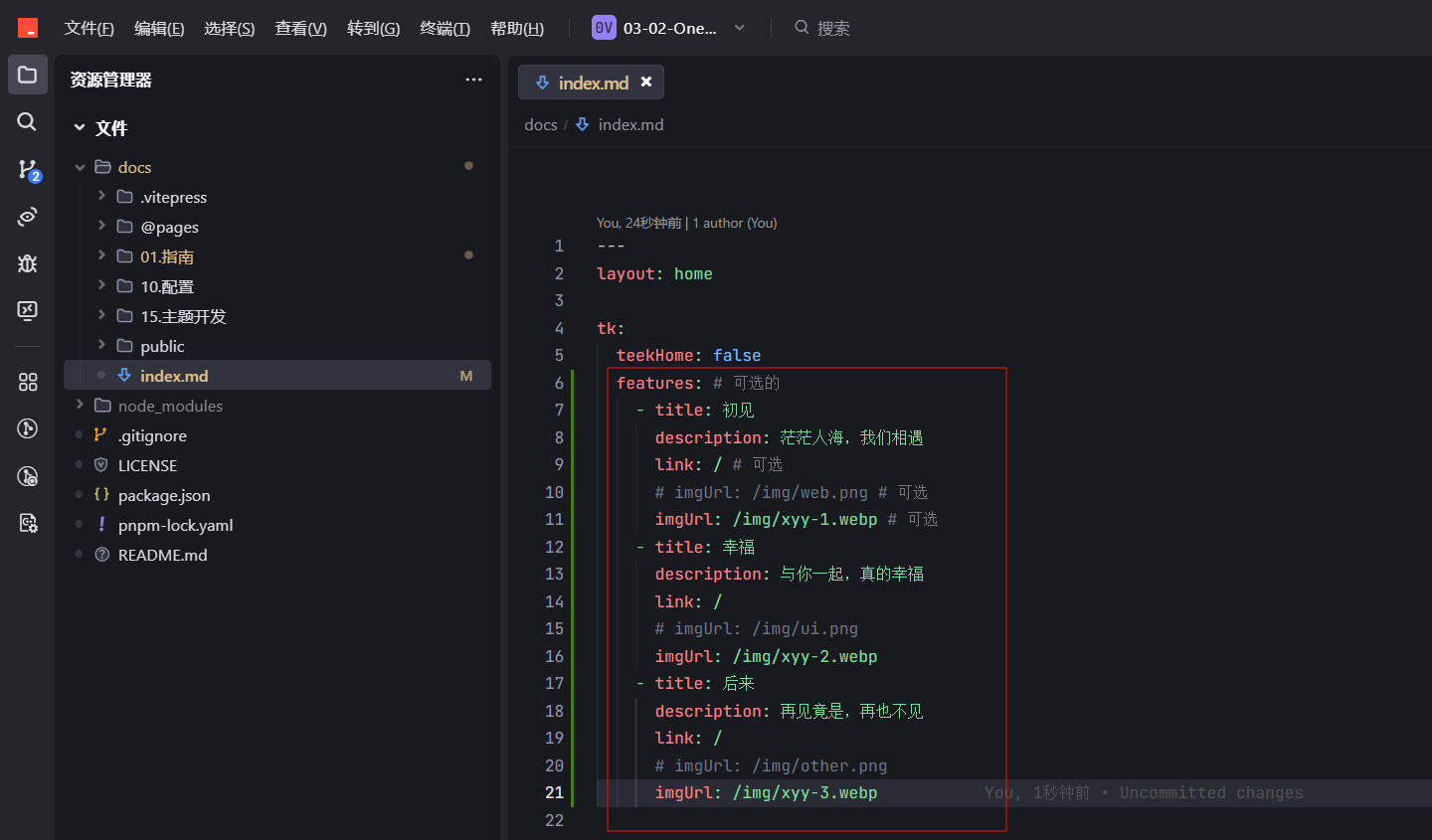Click docs in the breadcrumb

coord(540,124)
